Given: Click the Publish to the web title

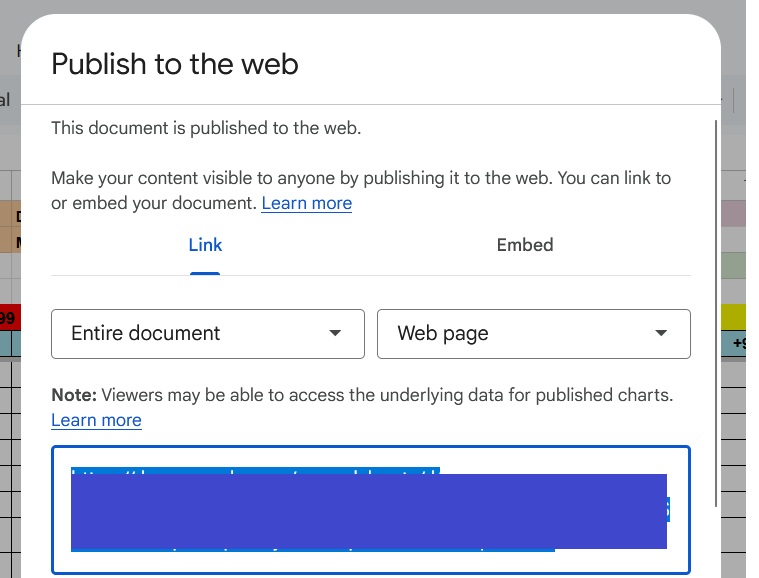Looking at the screenshot, I should (x=175, y=64).
